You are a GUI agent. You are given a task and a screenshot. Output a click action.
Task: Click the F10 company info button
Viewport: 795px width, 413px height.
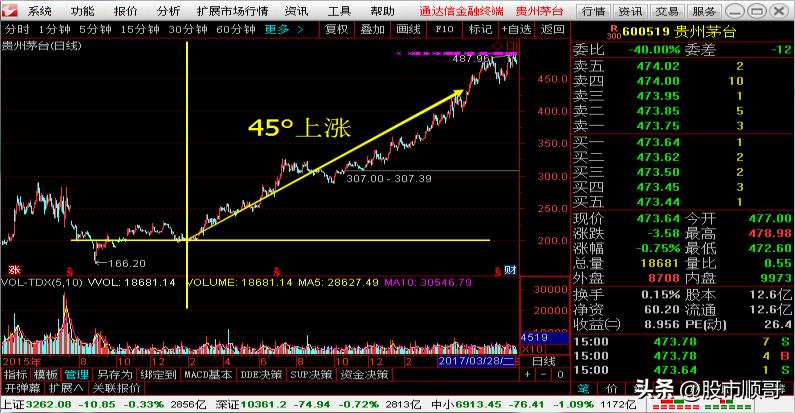point(444,29)
